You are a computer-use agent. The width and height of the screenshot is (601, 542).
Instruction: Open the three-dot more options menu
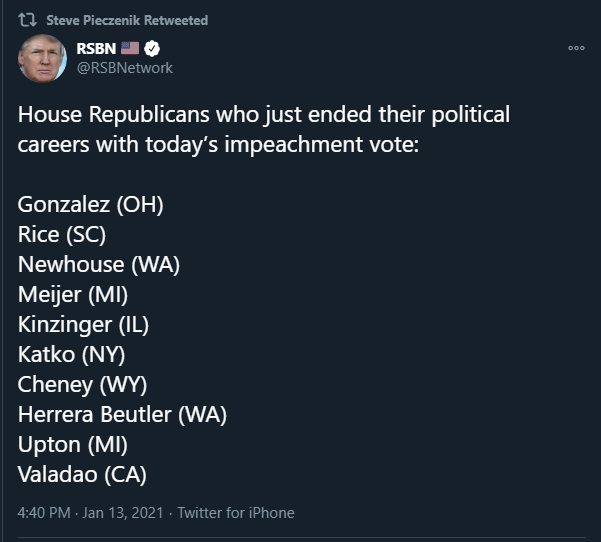coord(575,48)
